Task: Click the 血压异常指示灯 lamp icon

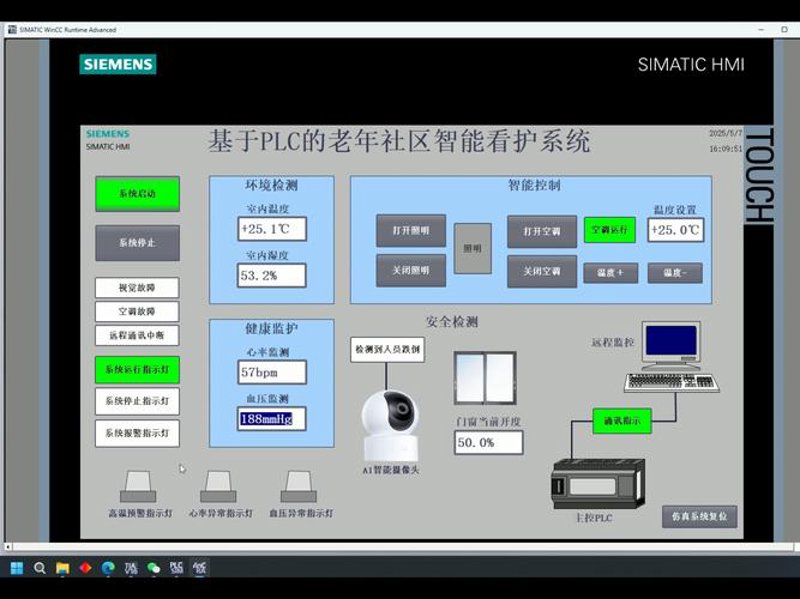Action: tap(299, 487)
